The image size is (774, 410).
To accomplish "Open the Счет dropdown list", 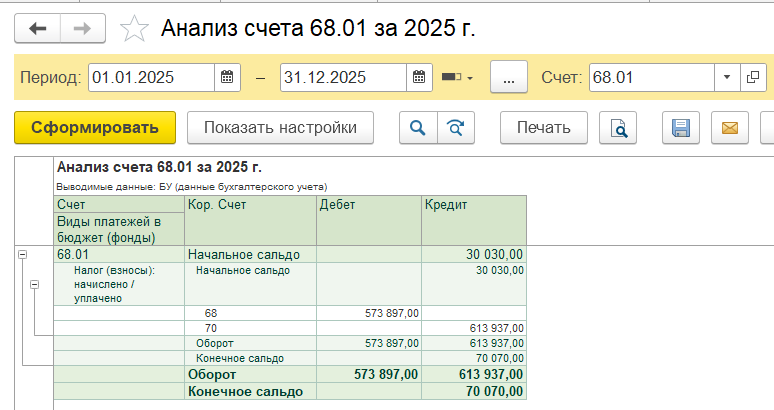I will tap(727, 77).
